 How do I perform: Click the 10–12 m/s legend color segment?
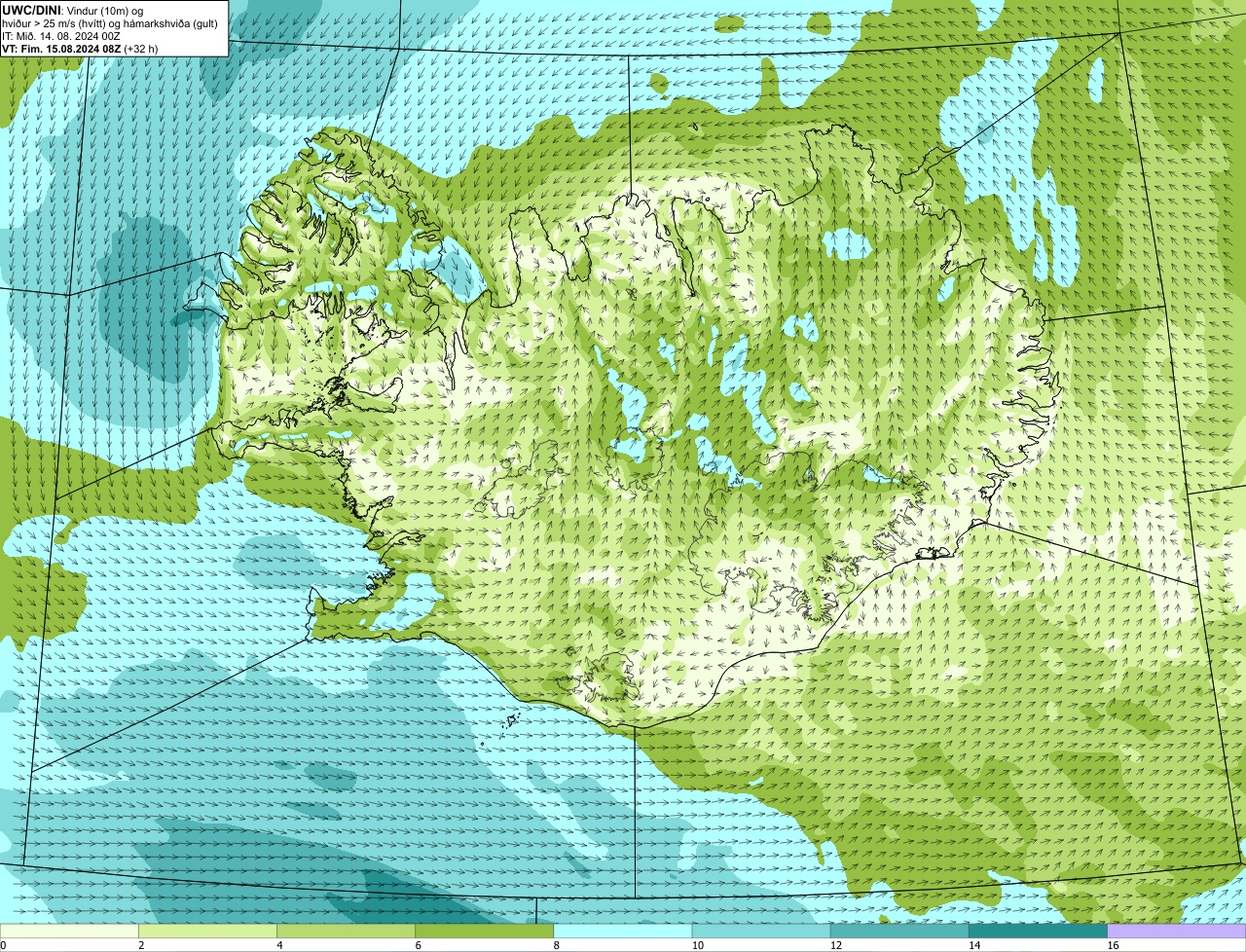click(x=761, y=932)
